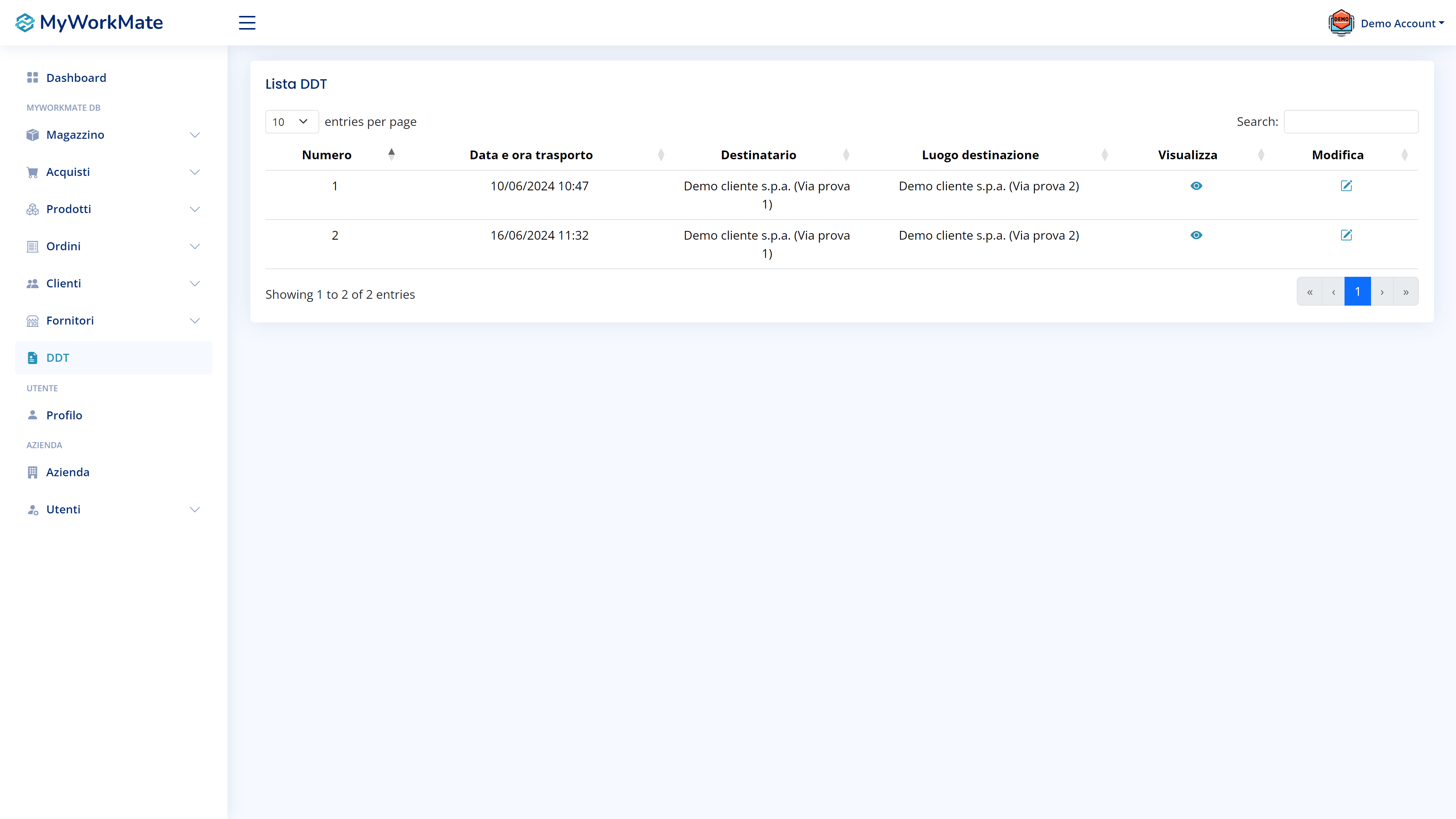Sort by Data e ora trasporto column
1456x819 pixels.
[531, 155]
